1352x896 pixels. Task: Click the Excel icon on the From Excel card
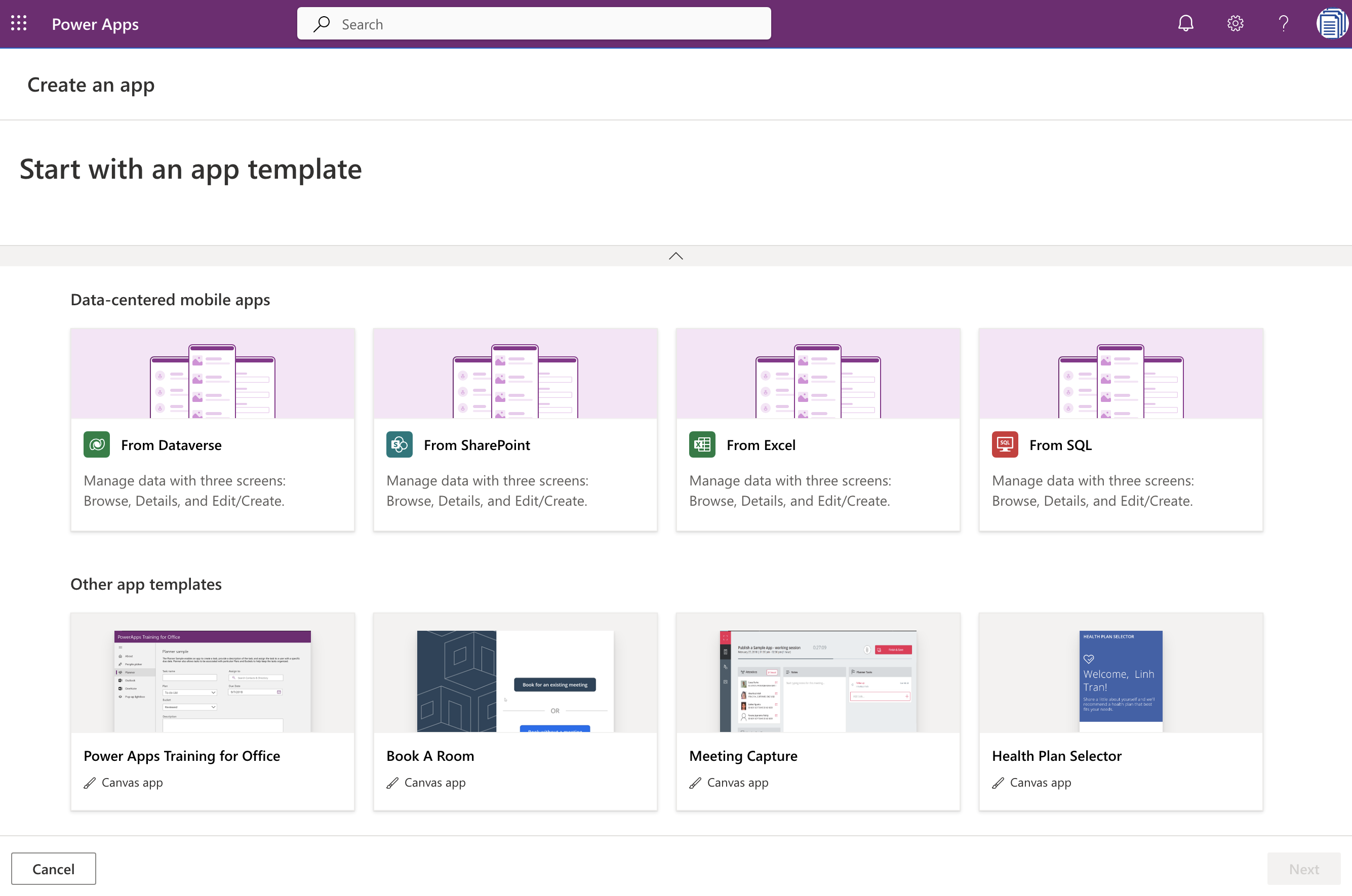tap(702, 444)
